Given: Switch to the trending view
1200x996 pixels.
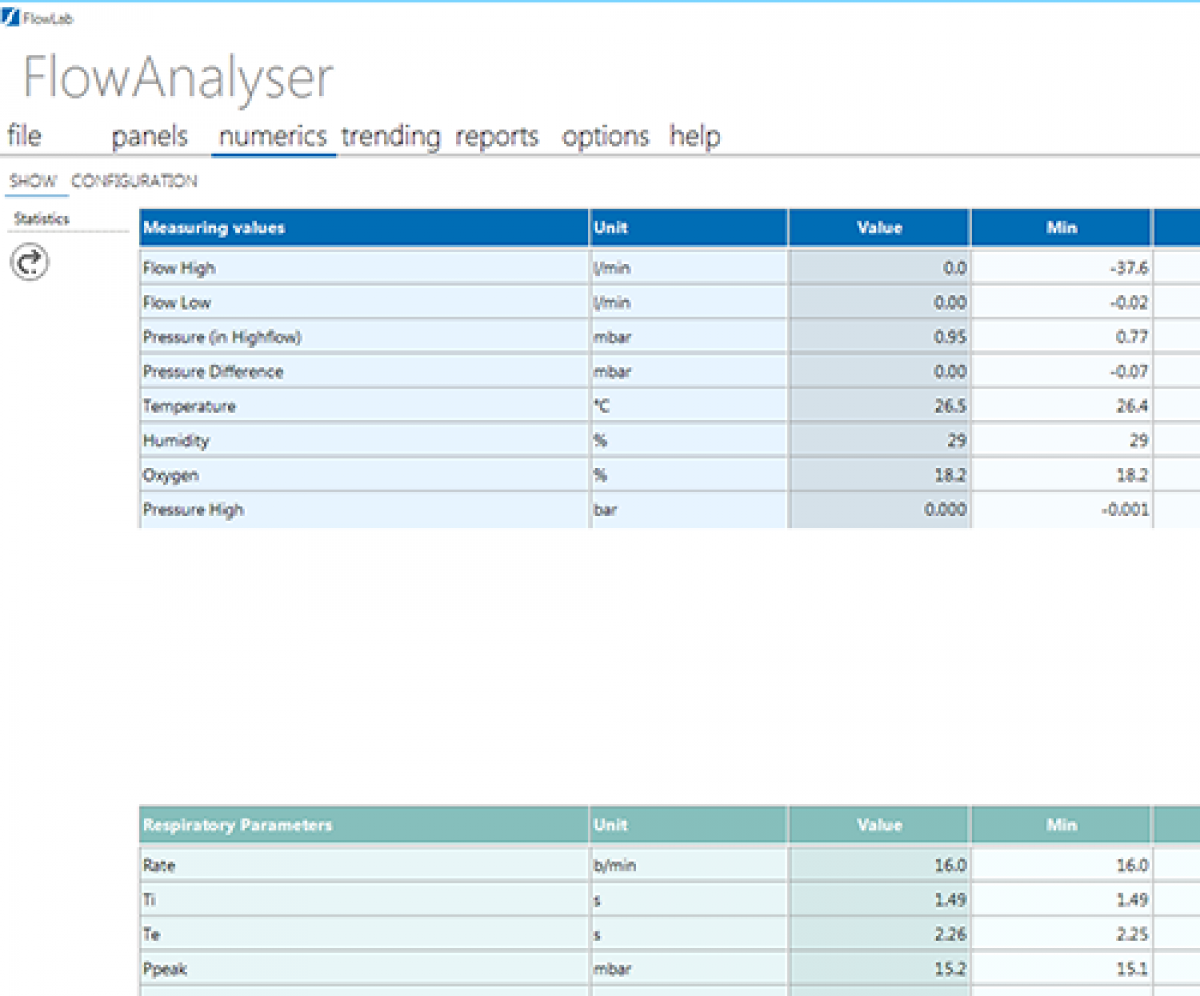Looking at the screenshot, I should (x=391, y=136).
